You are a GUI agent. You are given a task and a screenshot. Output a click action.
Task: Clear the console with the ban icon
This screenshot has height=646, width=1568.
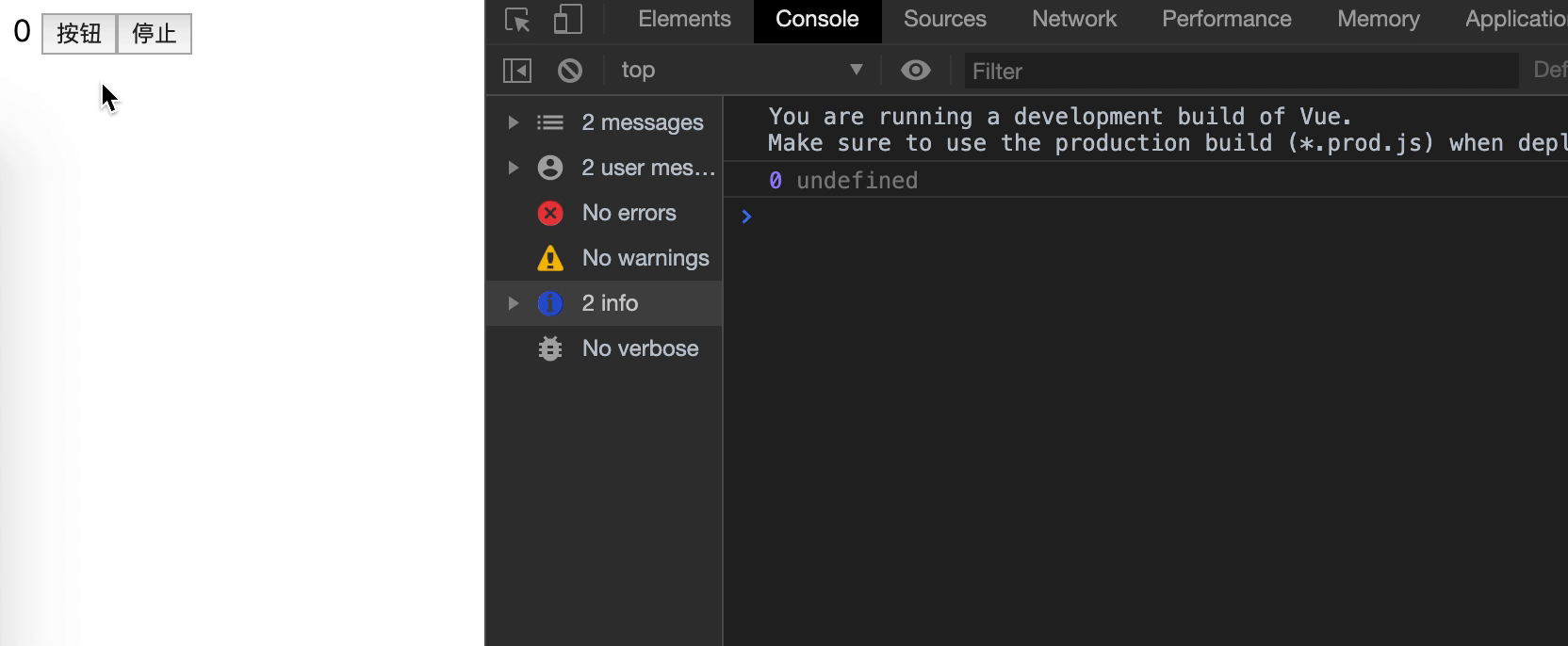tap(570, 71)
